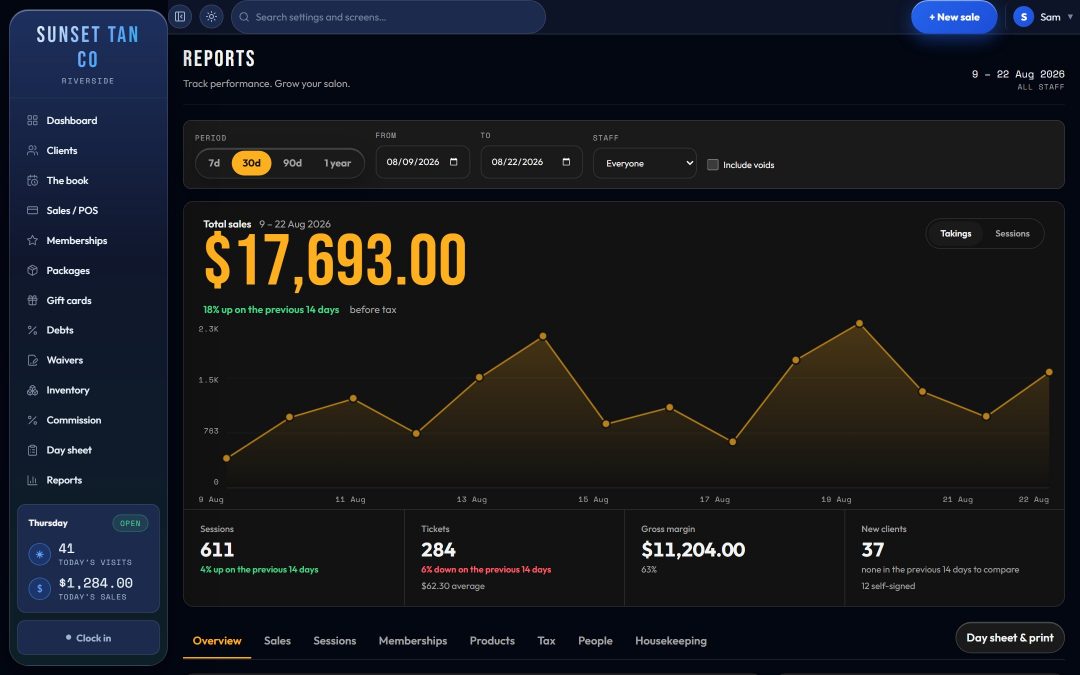
Task: Select the 1 year period option
Action: [x=338, y=163]
